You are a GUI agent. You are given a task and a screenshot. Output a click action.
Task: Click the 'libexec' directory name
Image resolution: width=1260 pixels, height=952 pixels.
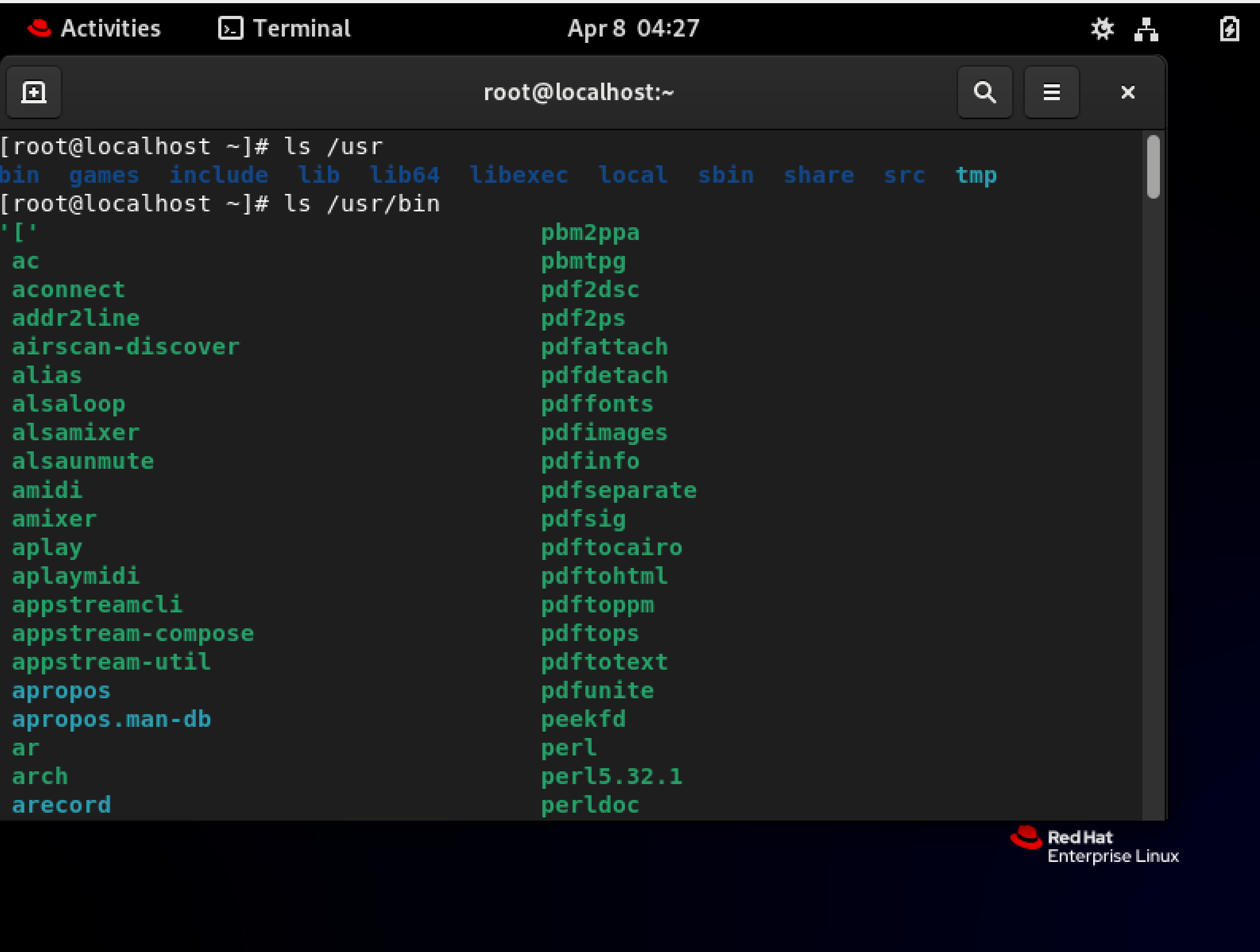tap(519, 175)
